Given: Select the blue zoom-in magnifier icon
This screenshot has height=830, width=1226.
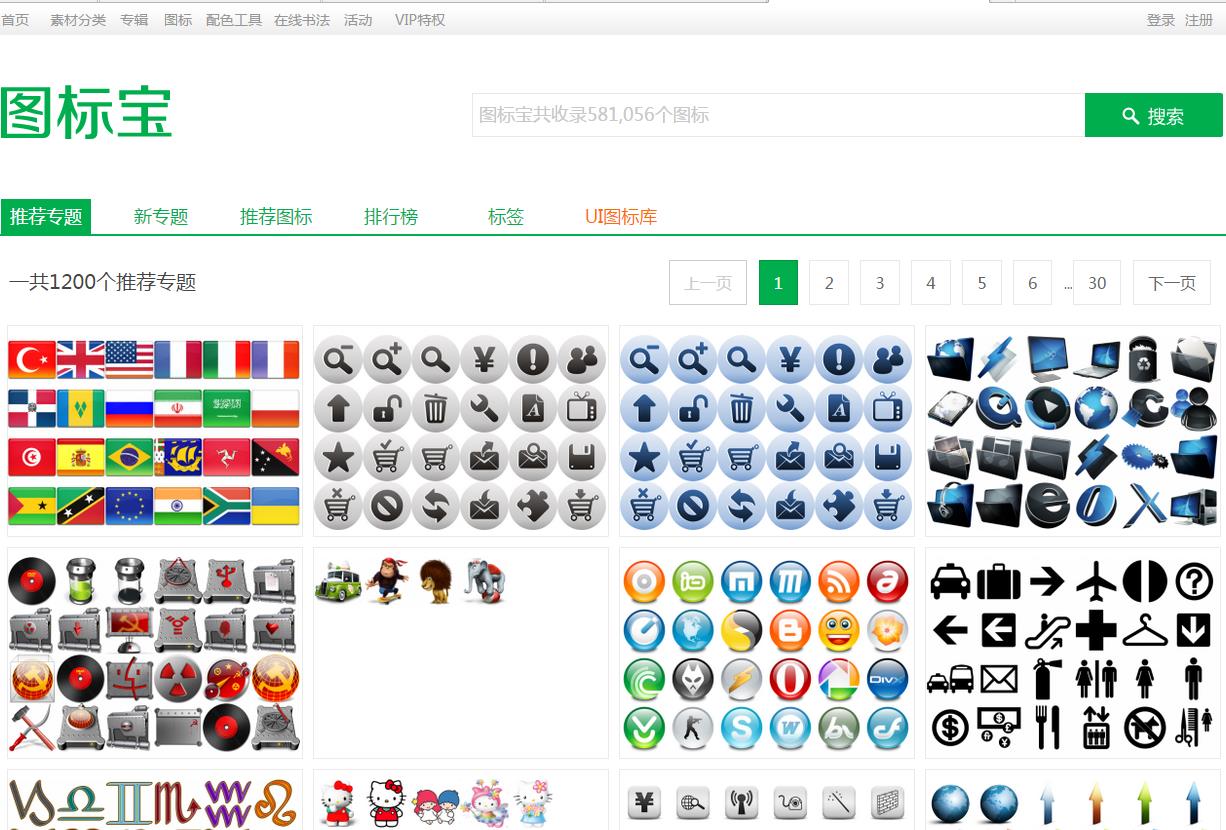Looking at the screenshot, I should coord(693,360).
